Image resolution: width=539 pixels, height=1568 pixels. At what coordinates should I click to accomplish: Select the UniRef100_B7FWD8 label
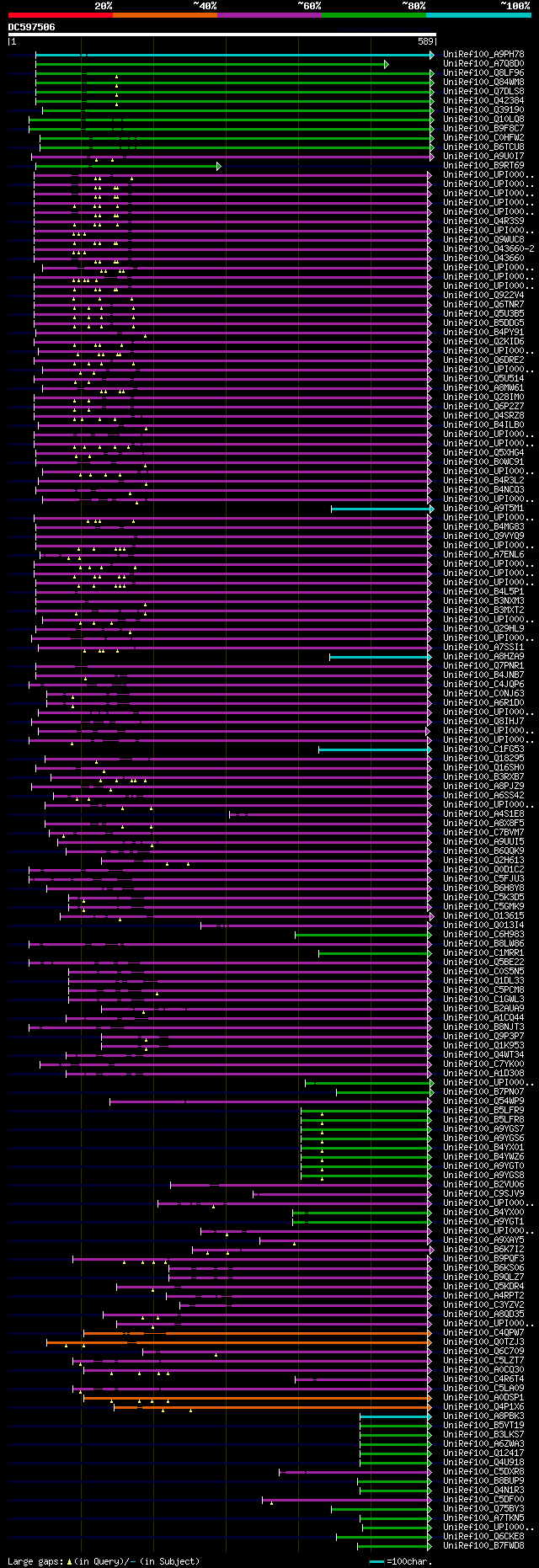tap(483, 1545)
